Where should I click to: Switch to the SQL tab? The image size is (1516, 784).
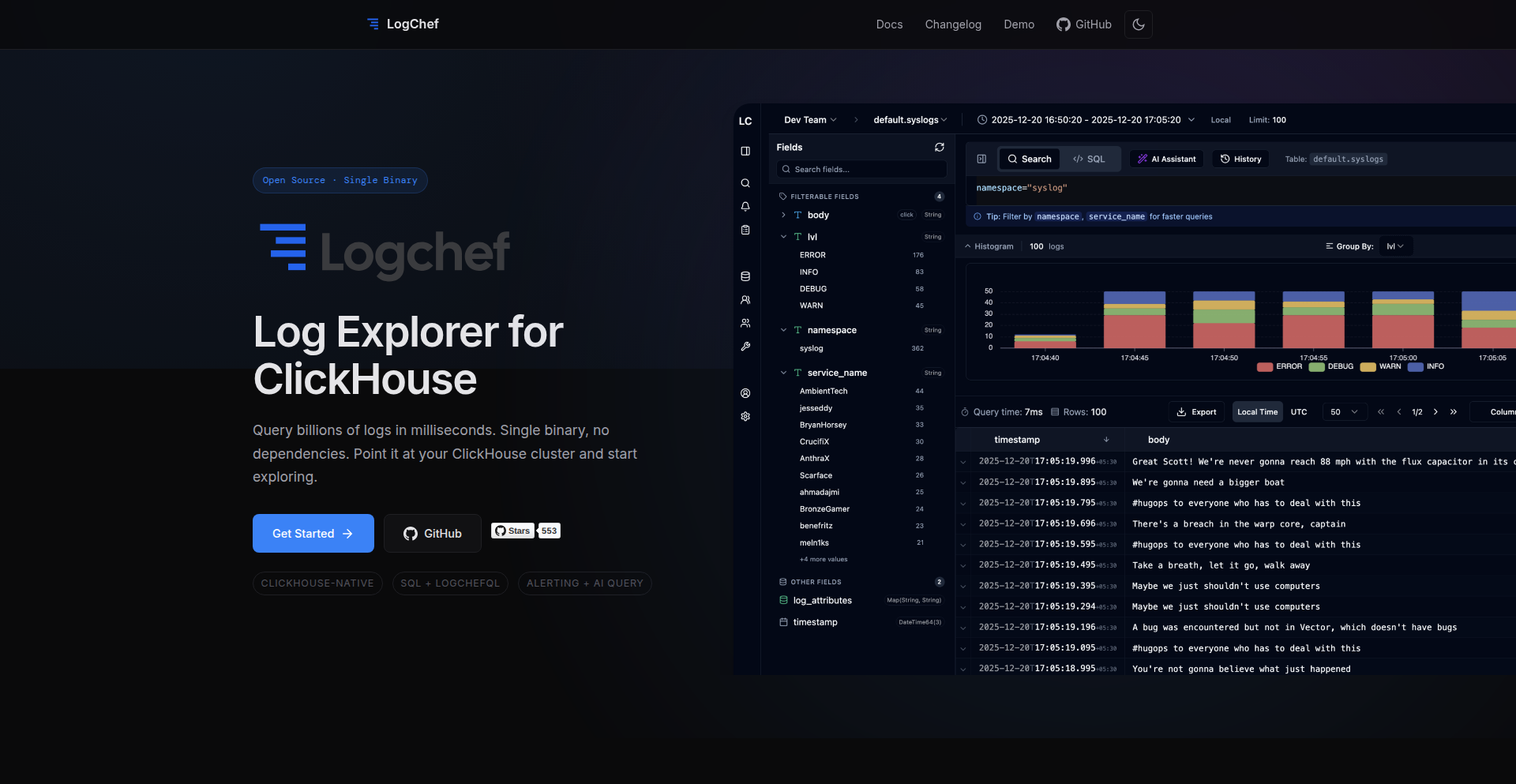pyautogui.click(x=1090, y=159)
